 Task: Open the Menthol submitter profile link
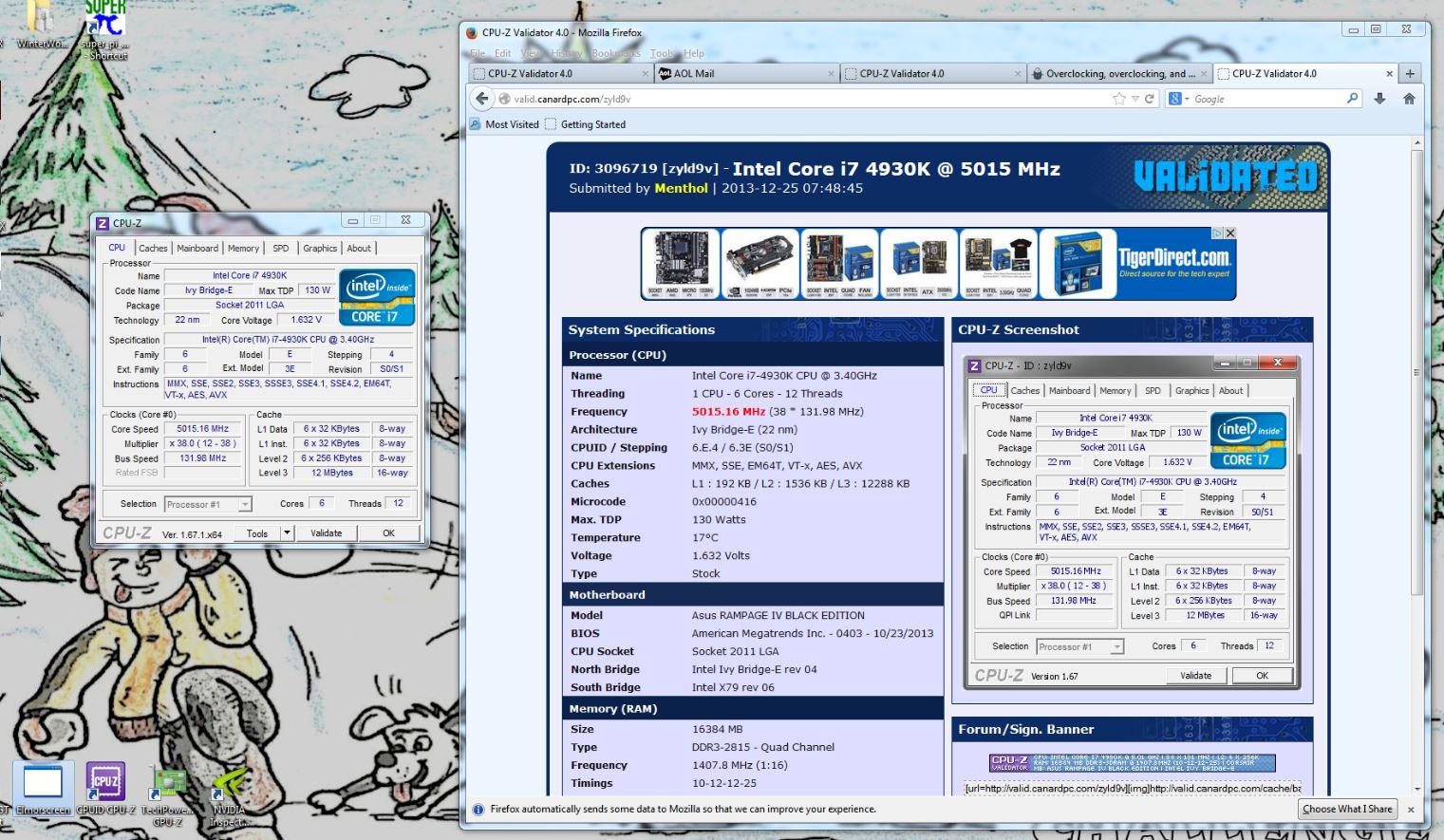(x=681, y=188)
